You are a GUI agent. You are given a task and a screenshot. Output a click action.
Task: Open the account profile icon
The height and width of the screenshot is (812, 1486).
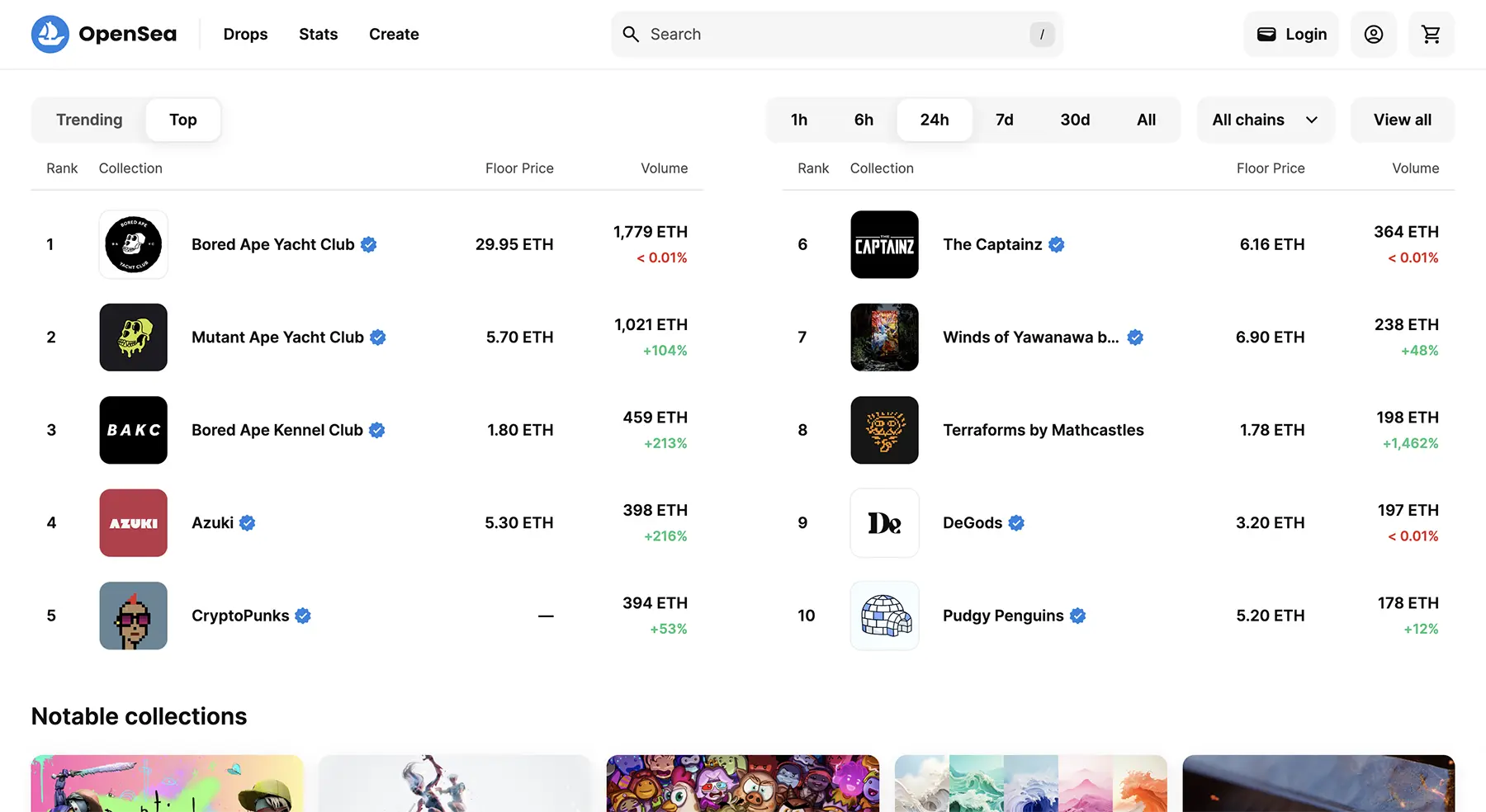(x=1374, y=34)
